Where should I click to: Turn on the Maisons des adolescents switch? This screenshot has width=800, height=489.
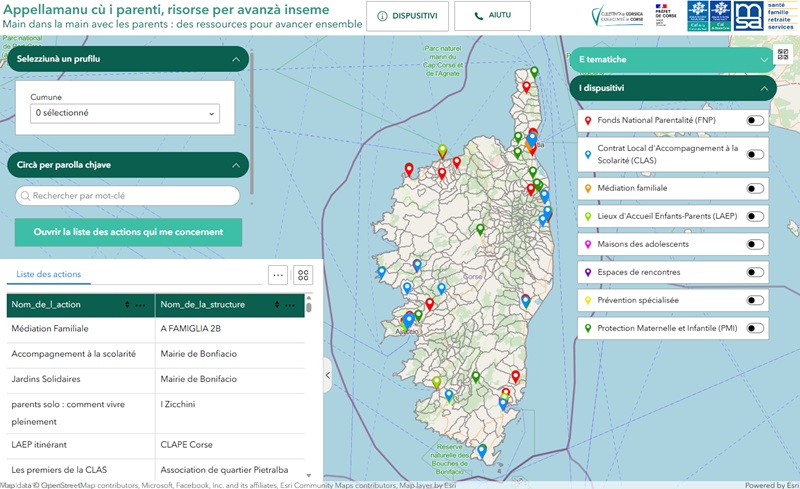(755, 244)
